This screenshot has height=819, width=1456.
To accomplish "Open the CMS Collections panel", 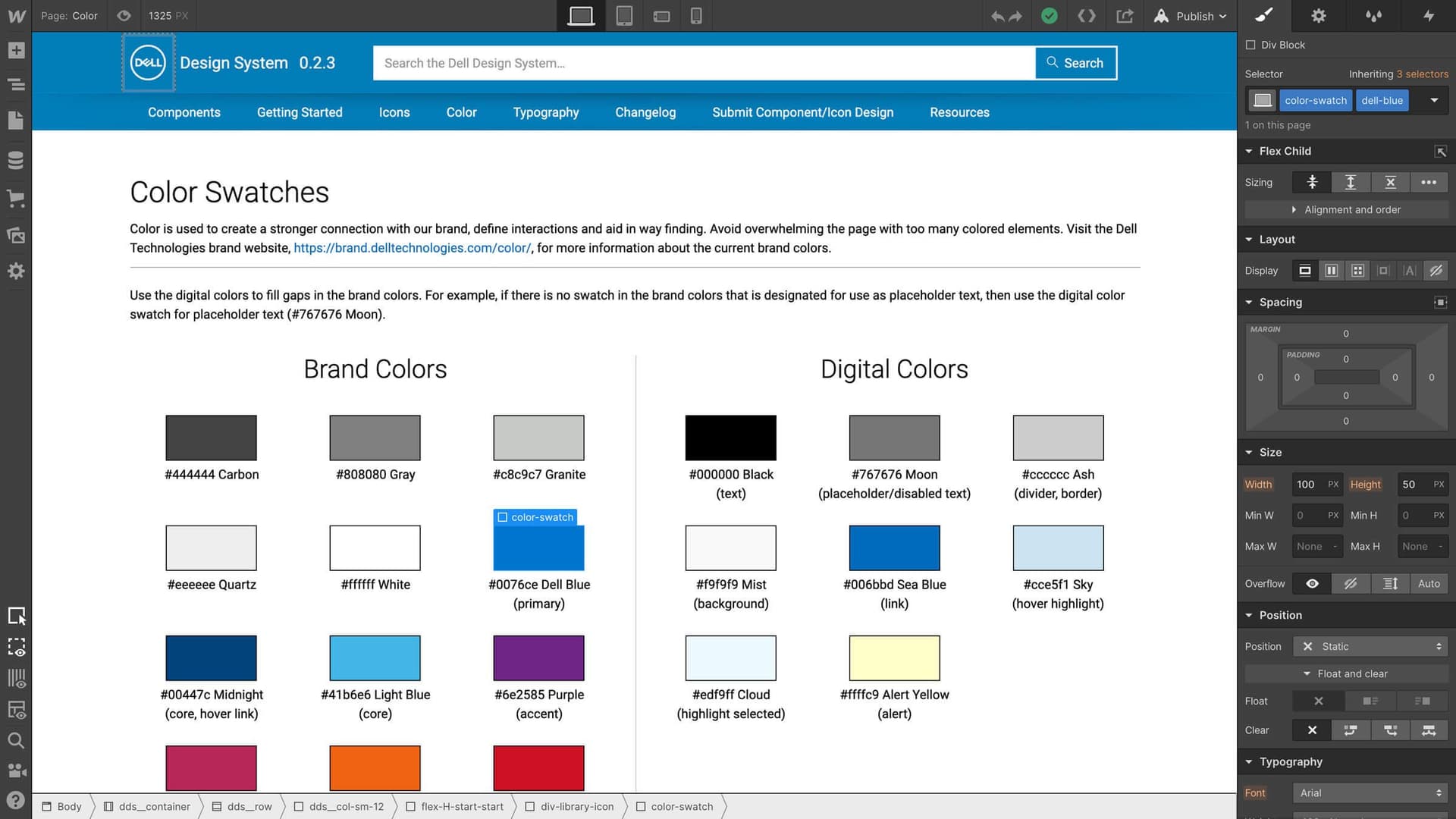I will tap(16, 160).
